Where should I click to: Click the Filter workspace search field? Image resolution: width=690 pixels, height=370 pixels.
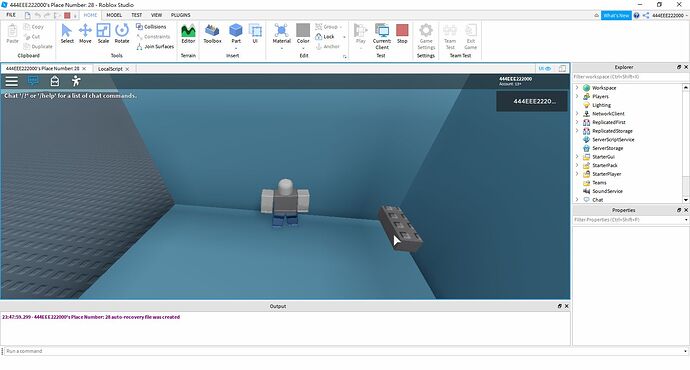630,77
